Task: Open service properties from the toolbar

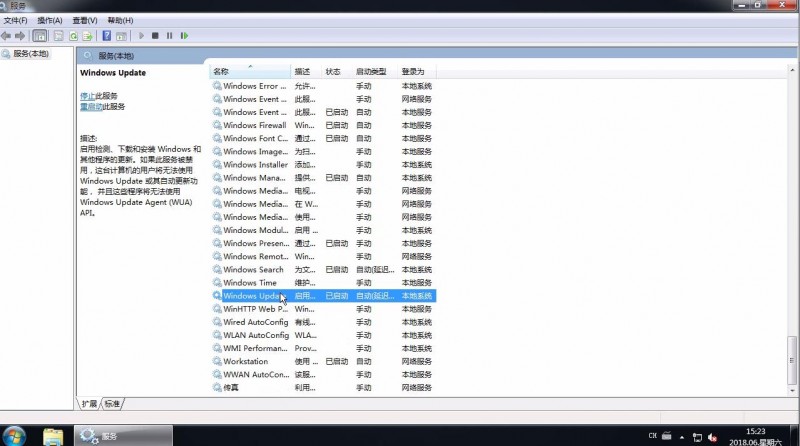Action: (x=59, y=36)
